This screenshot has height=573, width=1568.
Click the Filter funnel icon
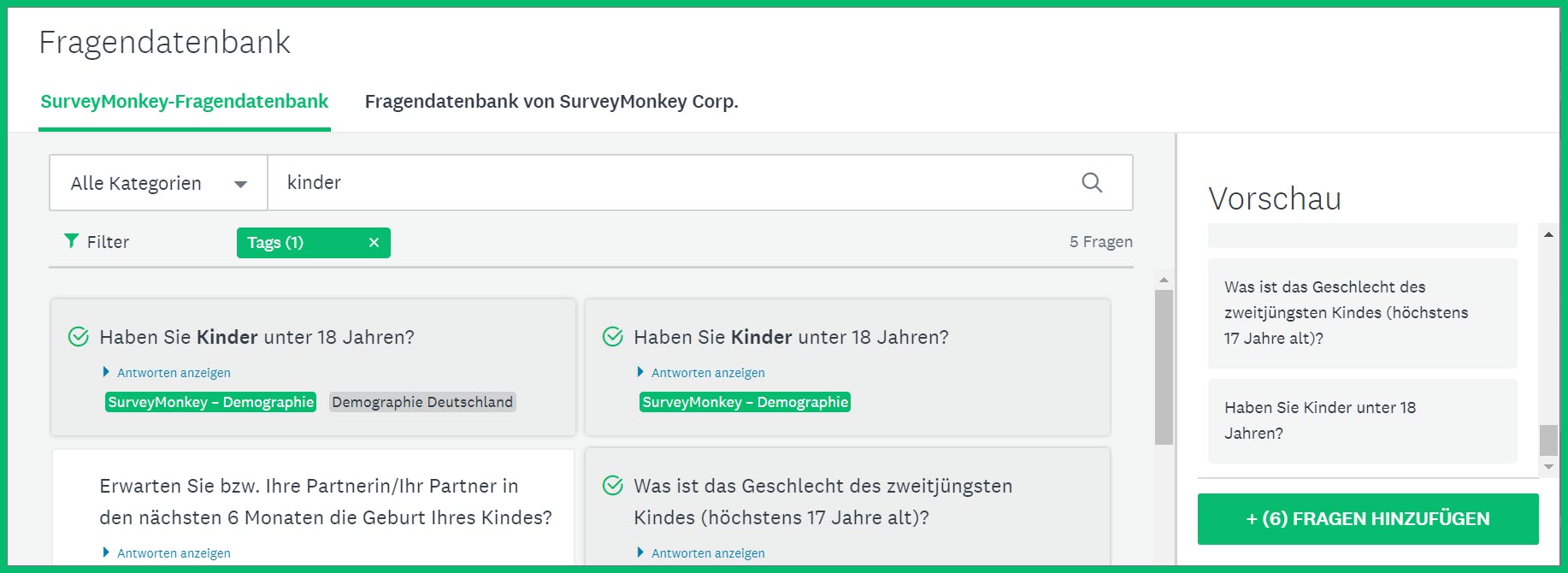tap(72, 241)
